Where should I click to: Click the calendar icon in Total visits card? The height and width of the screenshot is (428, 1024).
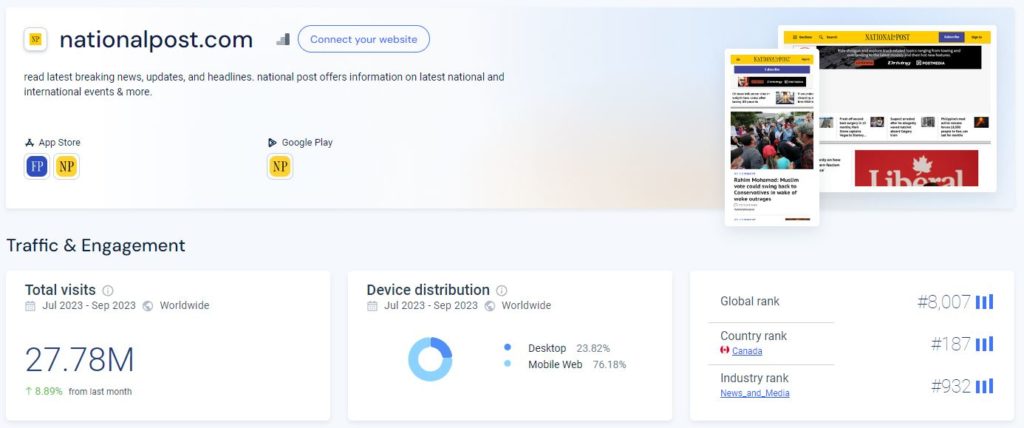[30, 306]
